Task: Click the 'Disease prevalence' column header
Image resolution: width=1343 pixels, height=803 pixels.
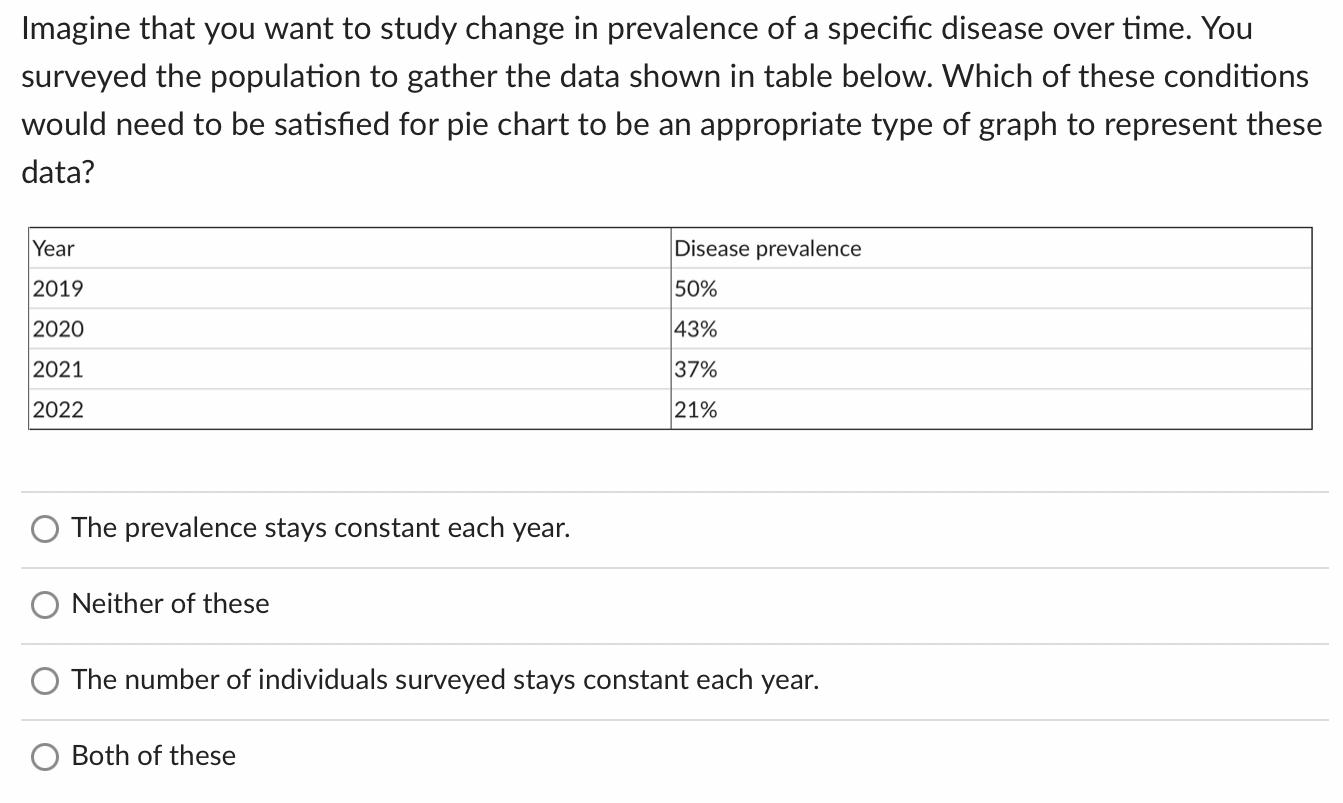Action: point(767,249)
